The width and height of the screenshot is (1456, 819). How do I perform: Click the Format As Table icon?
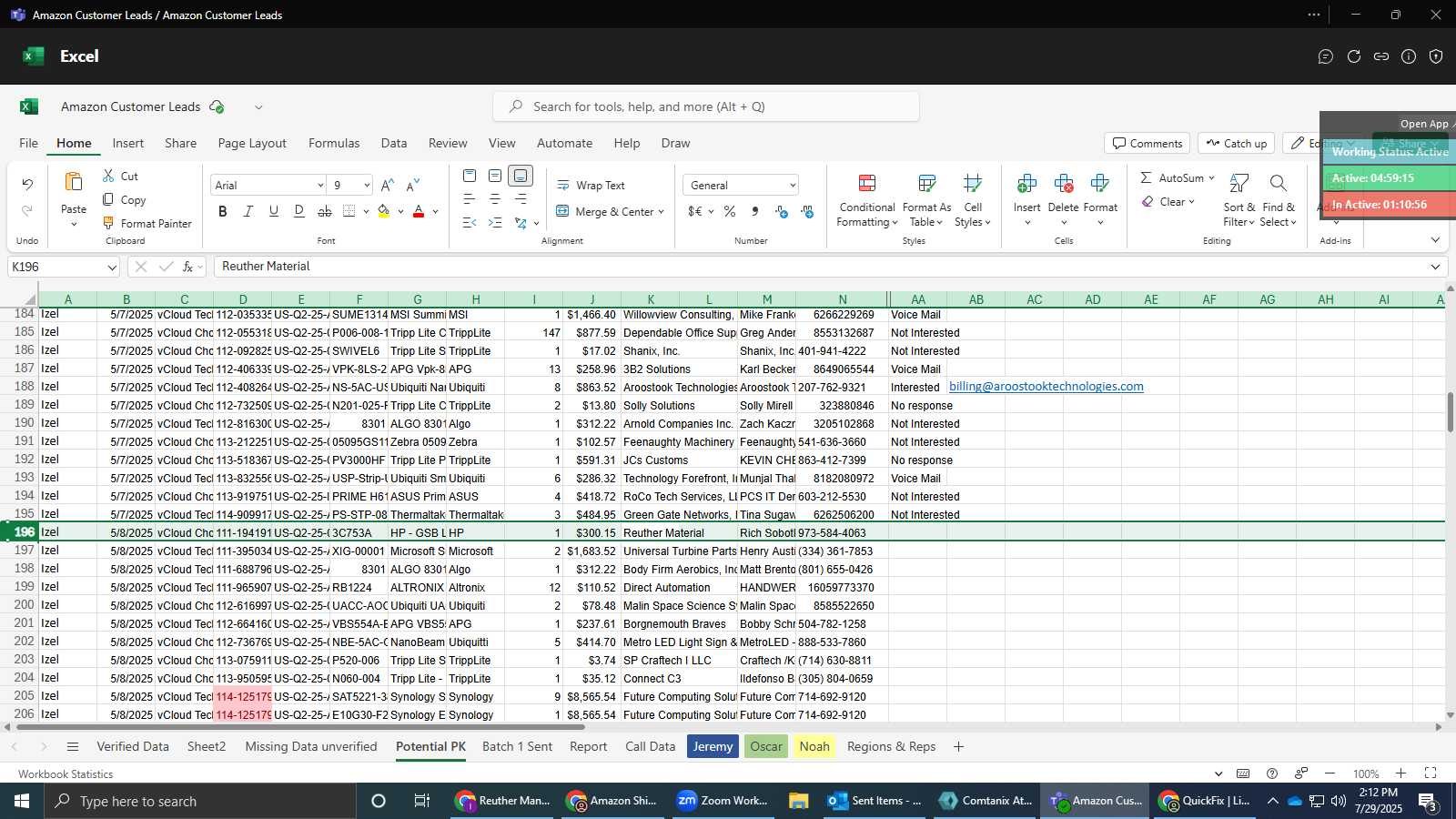[x=926, y=184]
